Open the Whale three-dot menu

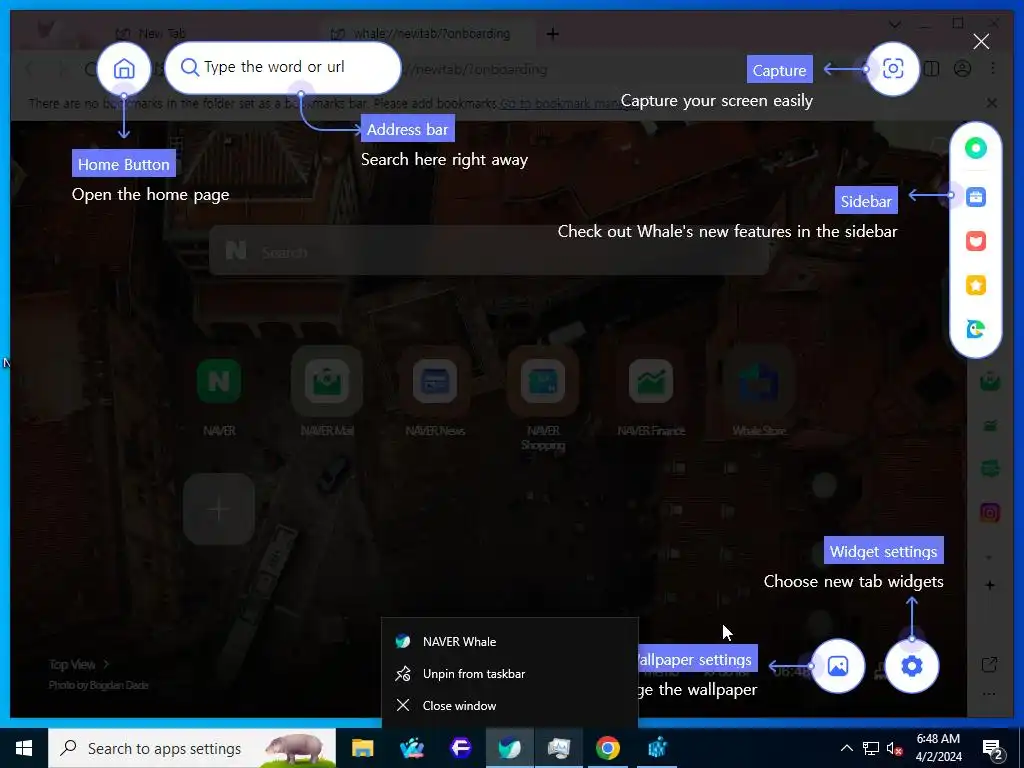click(x=993, y=69)
